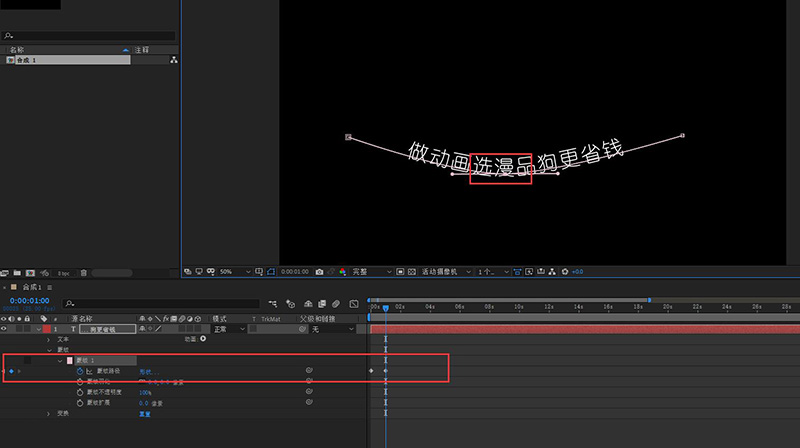Screen dimensions: 800x448
Task: Open 3D glasses view options icon
Action: click(211, 272)
